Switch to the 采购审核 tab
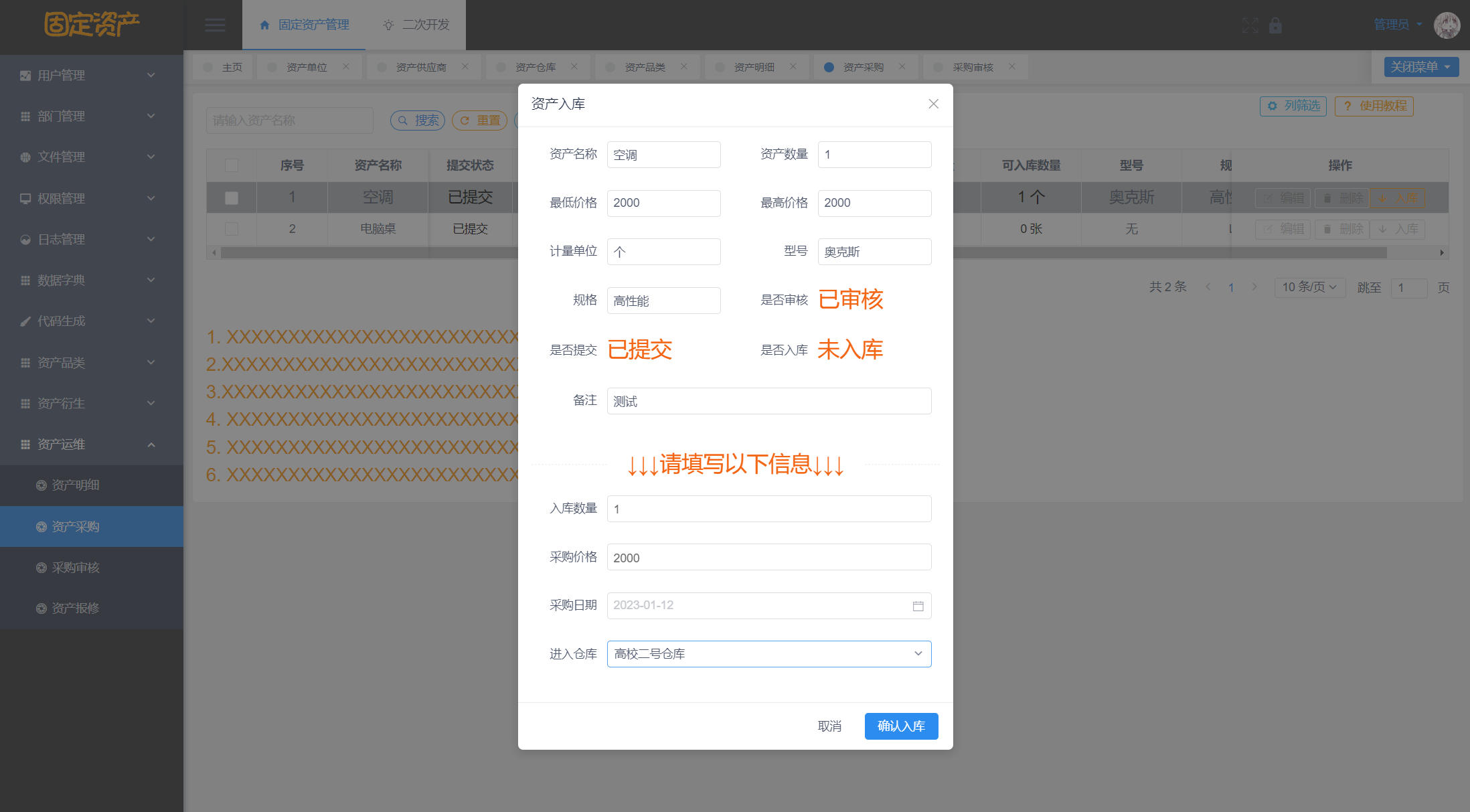The height and width of the screenshot is (812, 1470). [972, 67]
